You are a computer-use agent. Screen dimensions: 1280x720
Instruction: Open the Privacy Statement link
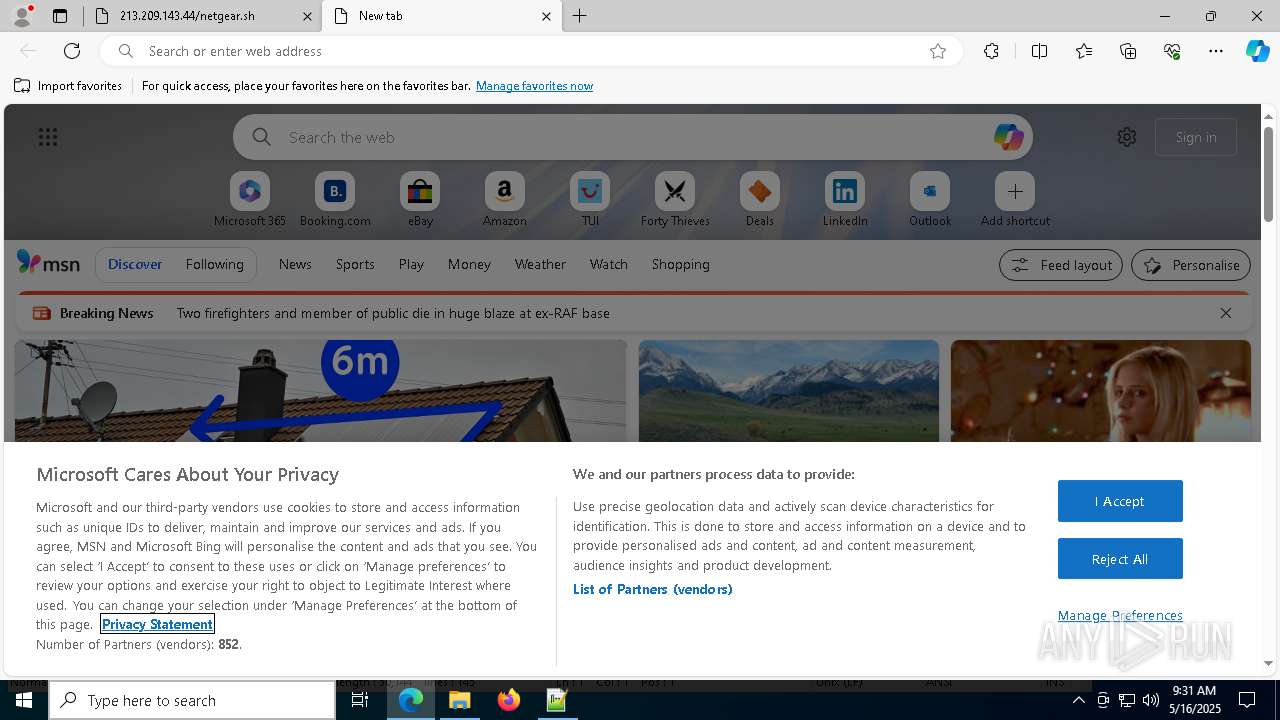tap(157, 624)
